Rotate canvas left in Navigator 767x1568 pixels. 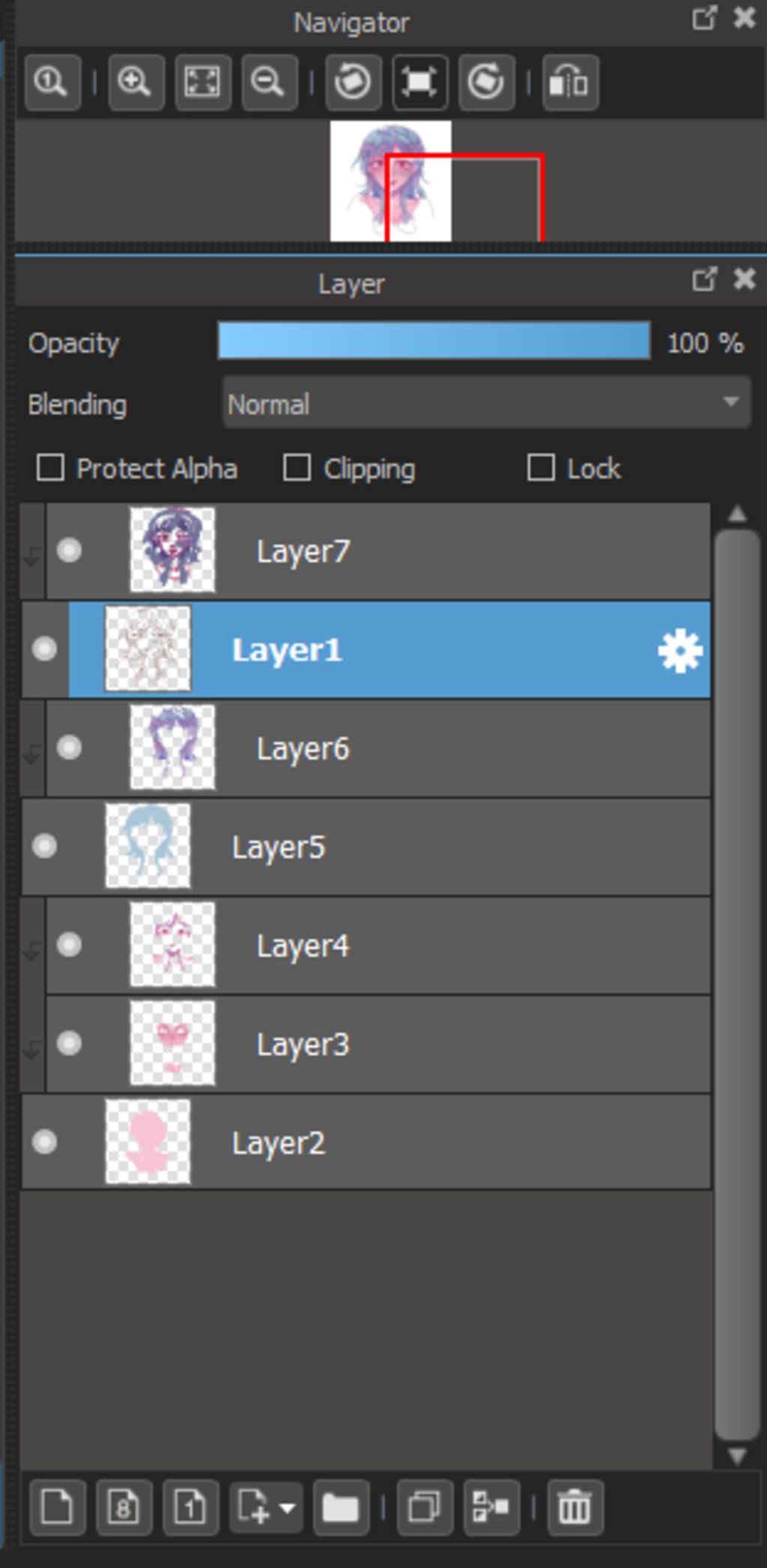[353, 82]
